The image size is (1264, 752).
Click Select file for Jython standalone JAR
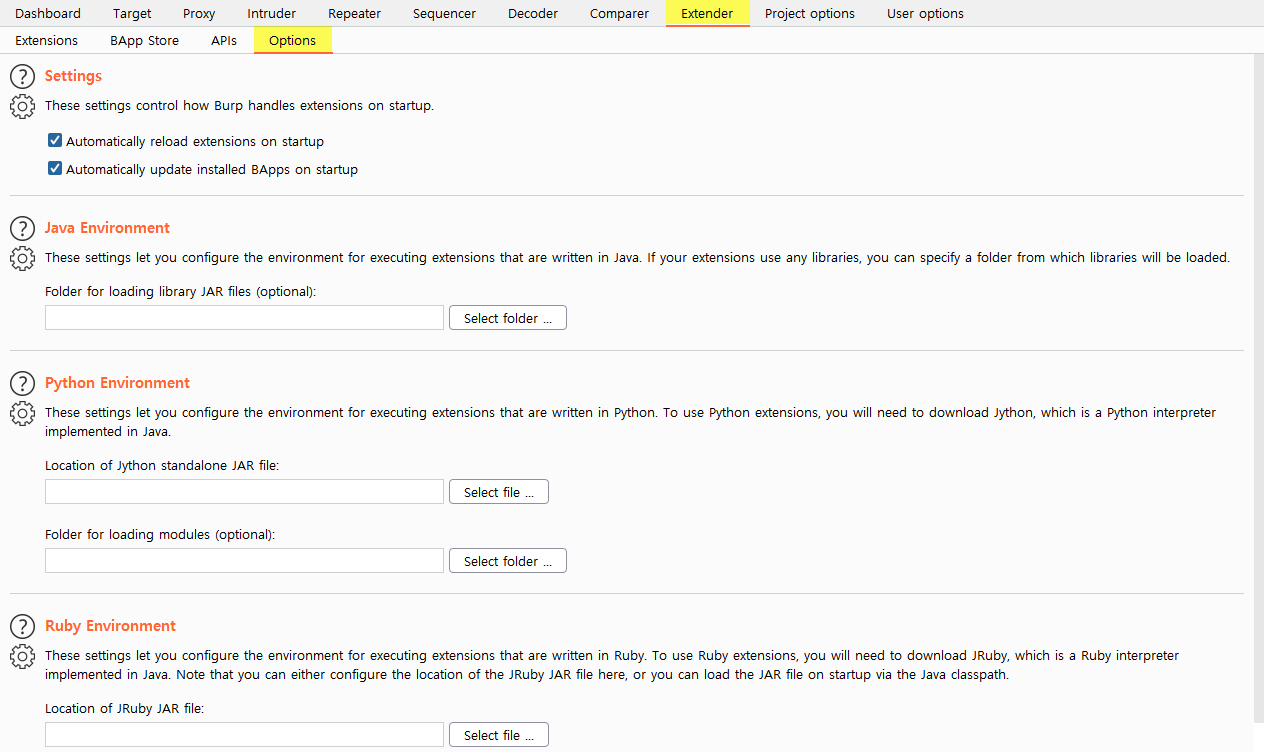pos(499,492)
